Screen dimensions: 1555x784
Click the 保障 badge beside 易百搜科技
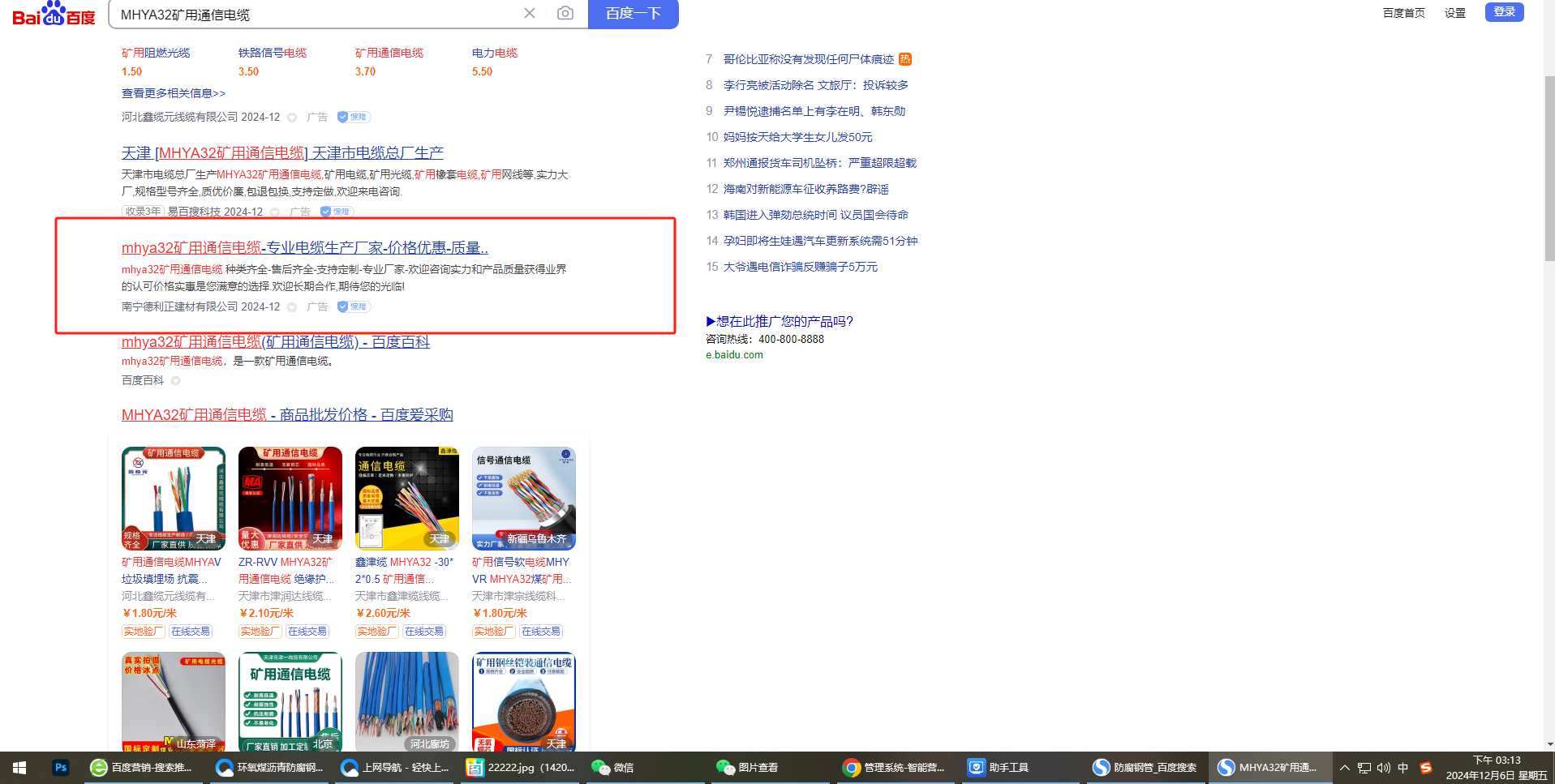pos(336,212)
